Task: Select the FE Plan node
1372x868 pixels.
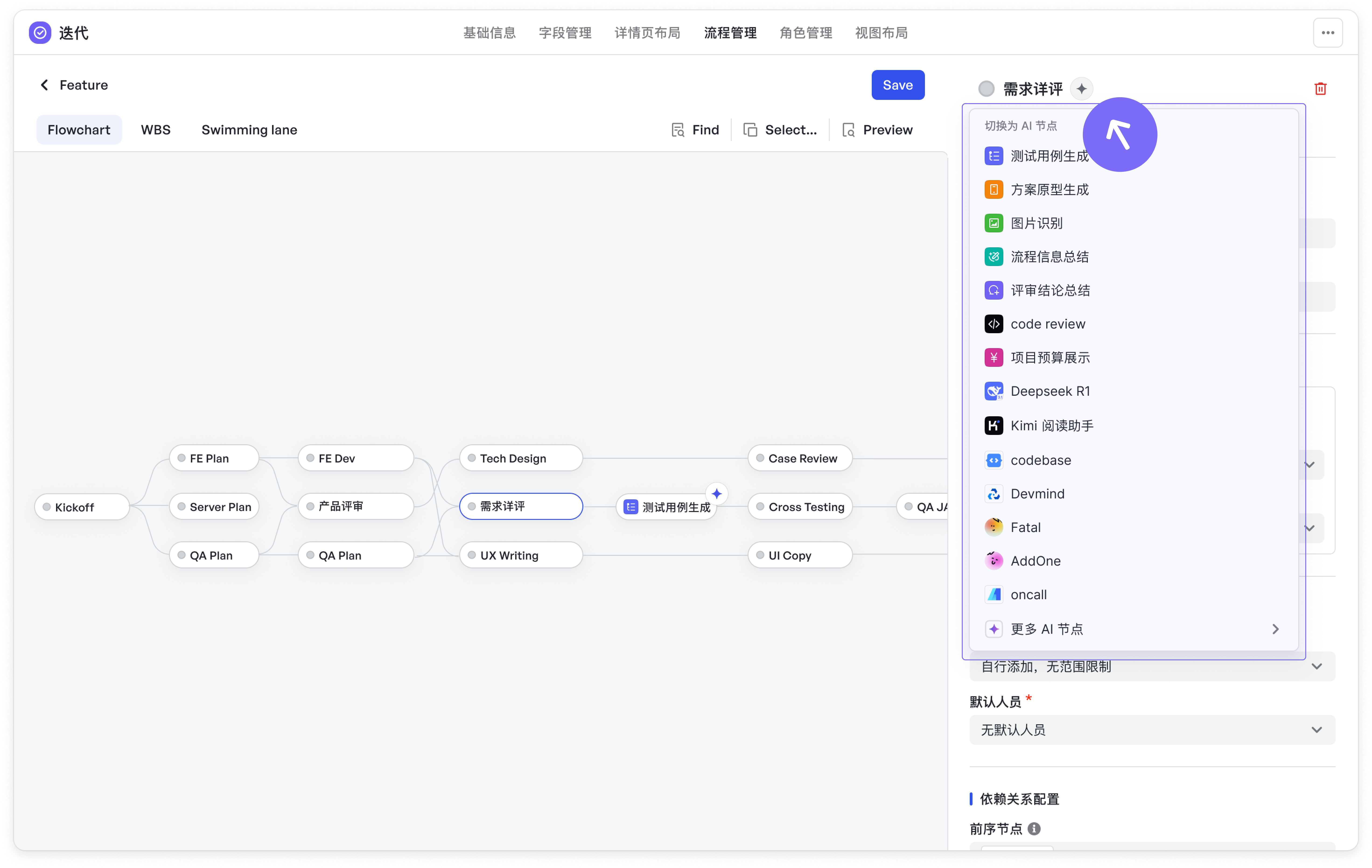Action: (214, 458)
